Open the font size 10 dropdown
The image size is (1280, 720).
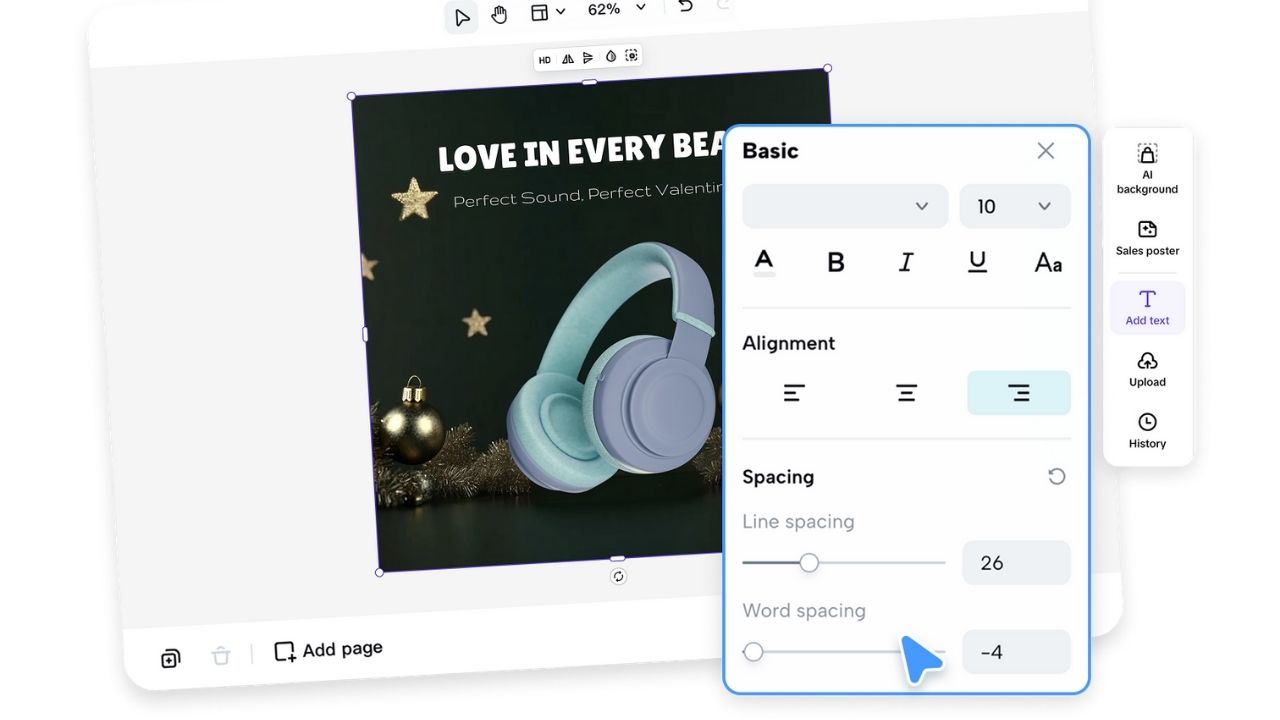[1015, 206]
